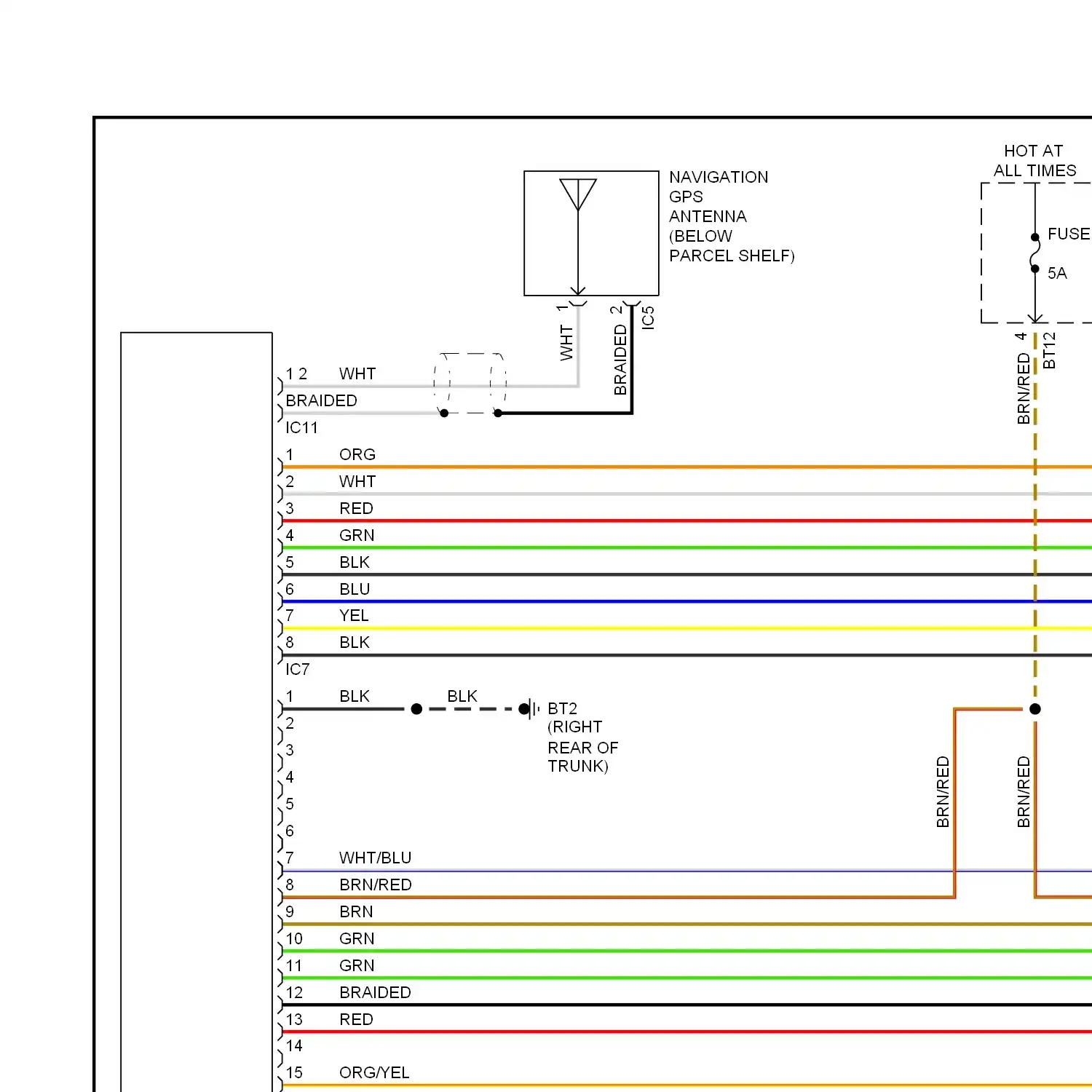Click the YEL wire label at pin 7
This screenshot has width=1092, height=1092.
click(x=354, y=615)
